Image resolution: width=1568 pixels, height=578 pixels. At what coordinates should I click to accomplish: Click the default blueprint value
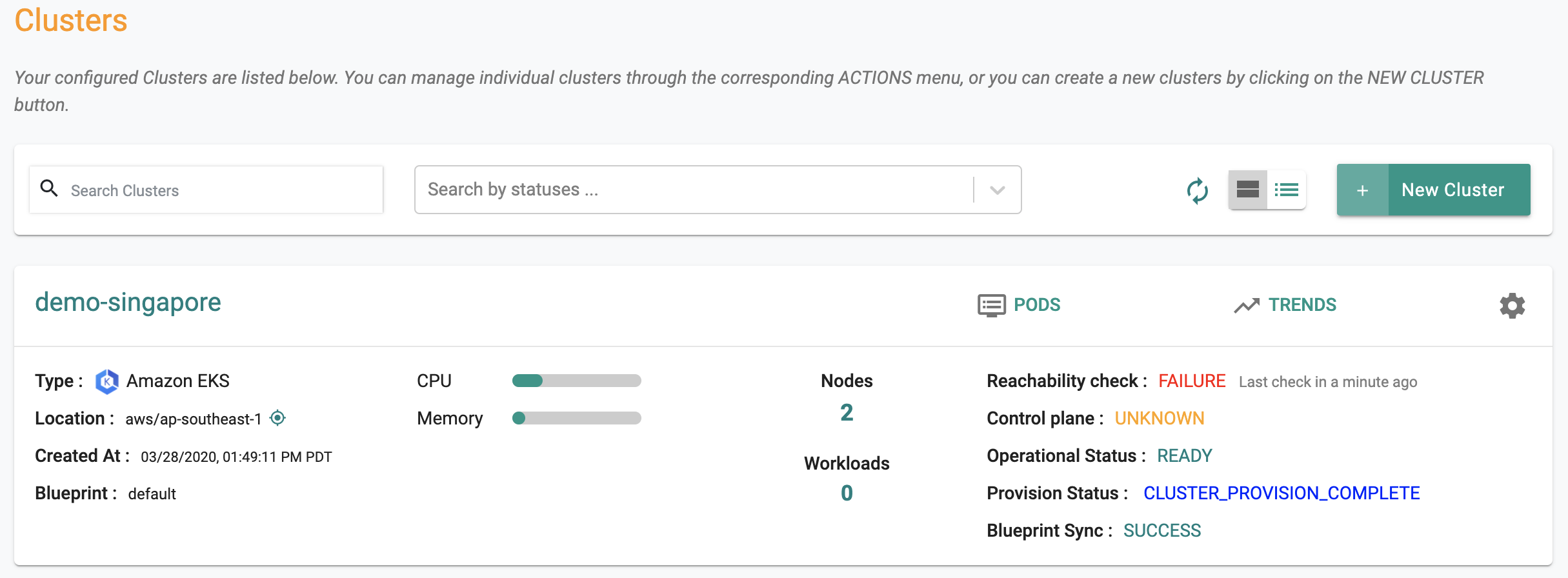(x=152, y=493)
